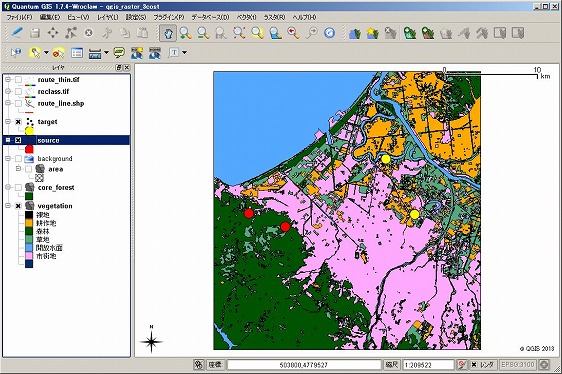Collapse the route_thin.tif layer node
Screen dimensions: 562x374
click(8, 80)
